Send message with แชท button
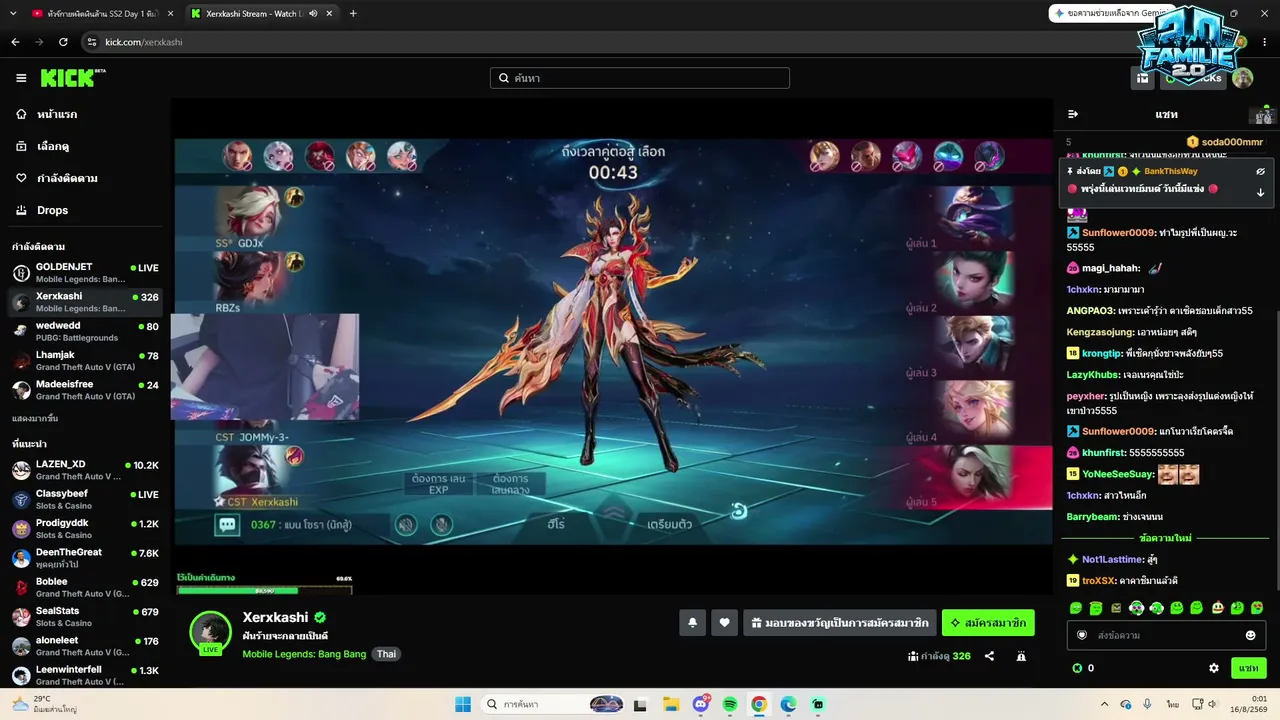Viewport: 1280px width, 720px height. click(x=1248, y=668)
